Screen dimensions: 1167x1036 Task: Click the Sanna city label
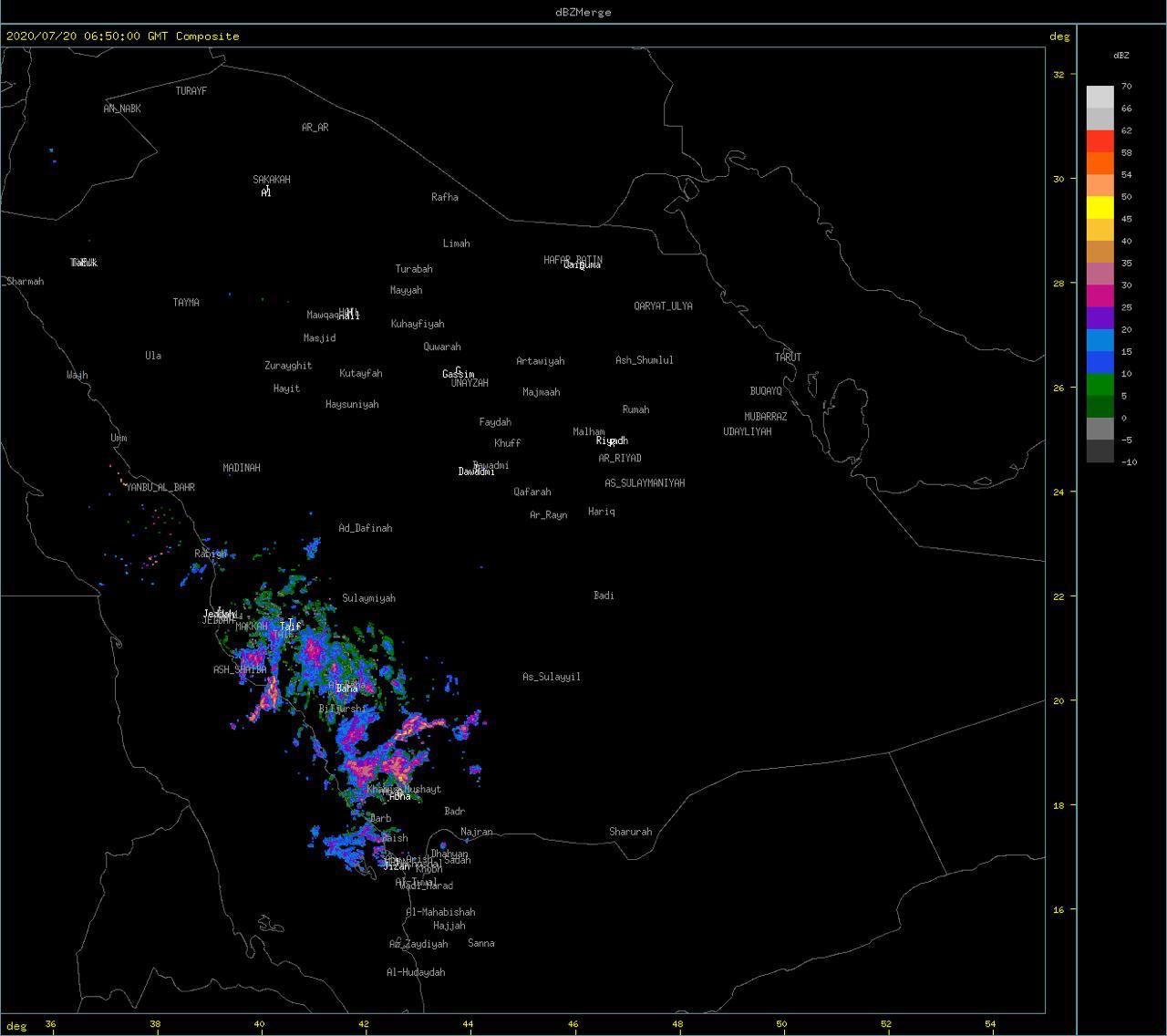click(481, 943)
